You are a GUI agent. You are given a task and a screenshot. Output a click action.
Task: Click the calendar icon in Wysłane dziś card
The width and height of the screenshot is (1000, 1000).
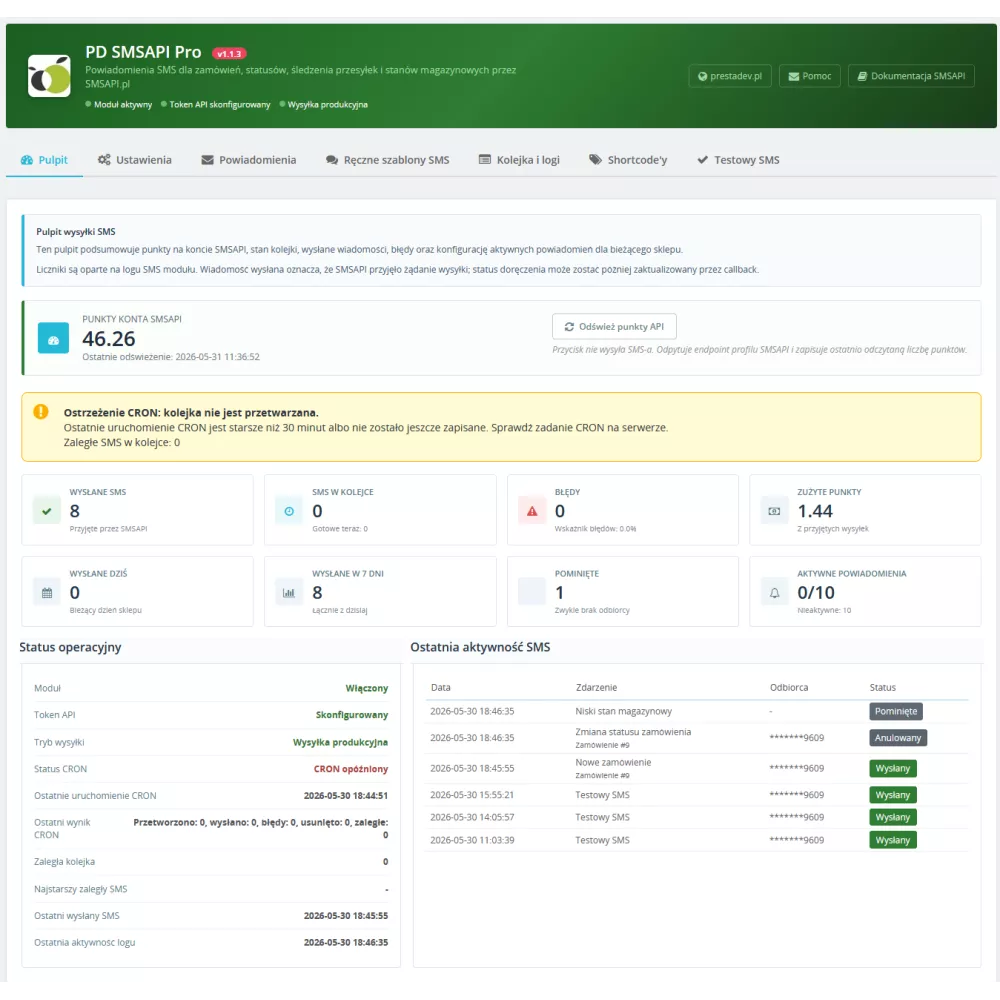click(x=47, y=592)
